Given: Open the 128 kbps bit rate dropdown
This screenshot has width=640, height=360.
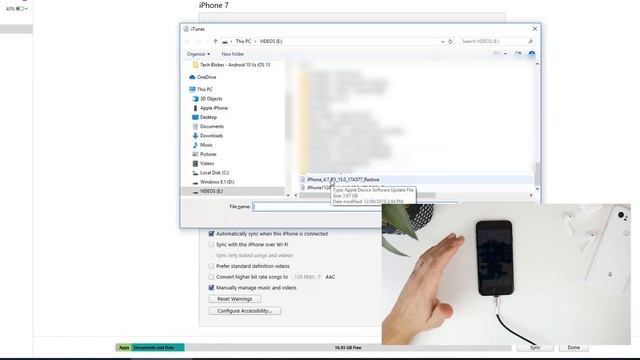Looking at the screenshot, I should pyautogui.click(x=307, y=277).
